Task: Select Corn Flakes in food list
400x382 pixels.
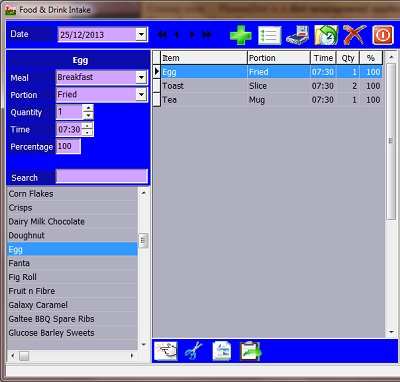Action: (x=72, y=194)
